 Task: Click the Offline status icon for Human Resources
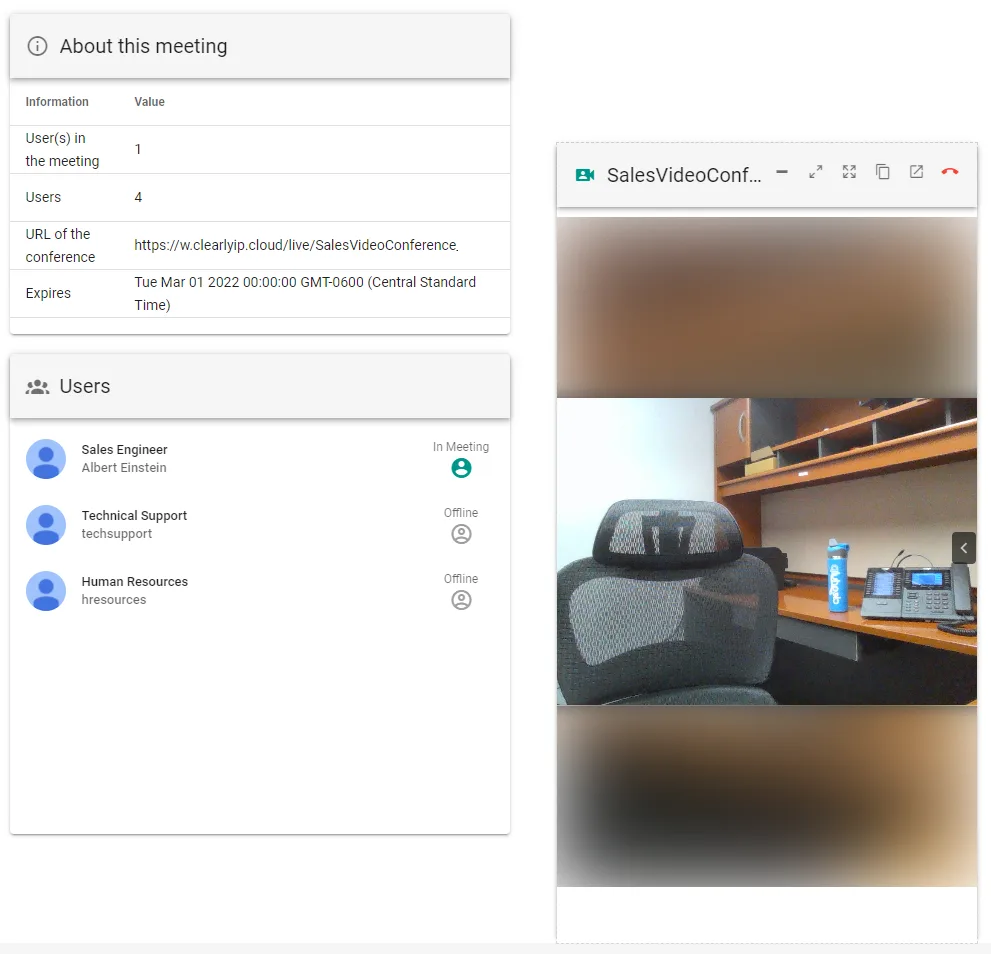(461, 600)
